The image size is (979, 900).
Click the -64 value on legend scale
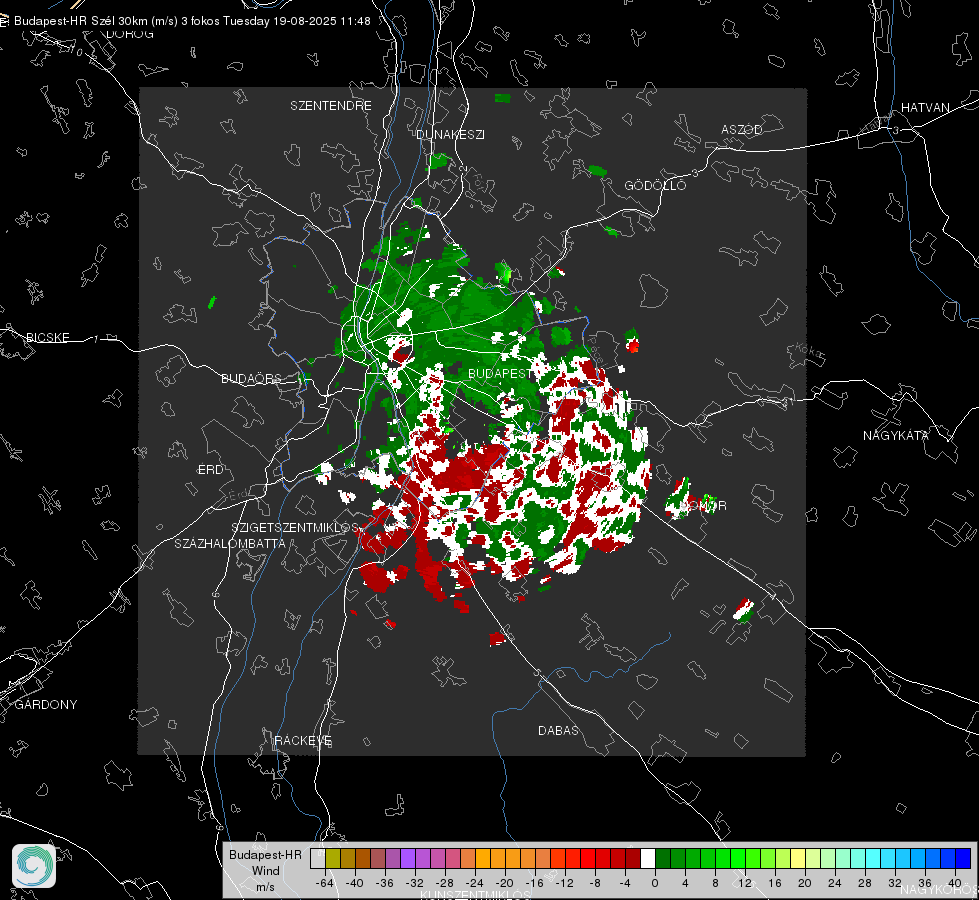325,883
